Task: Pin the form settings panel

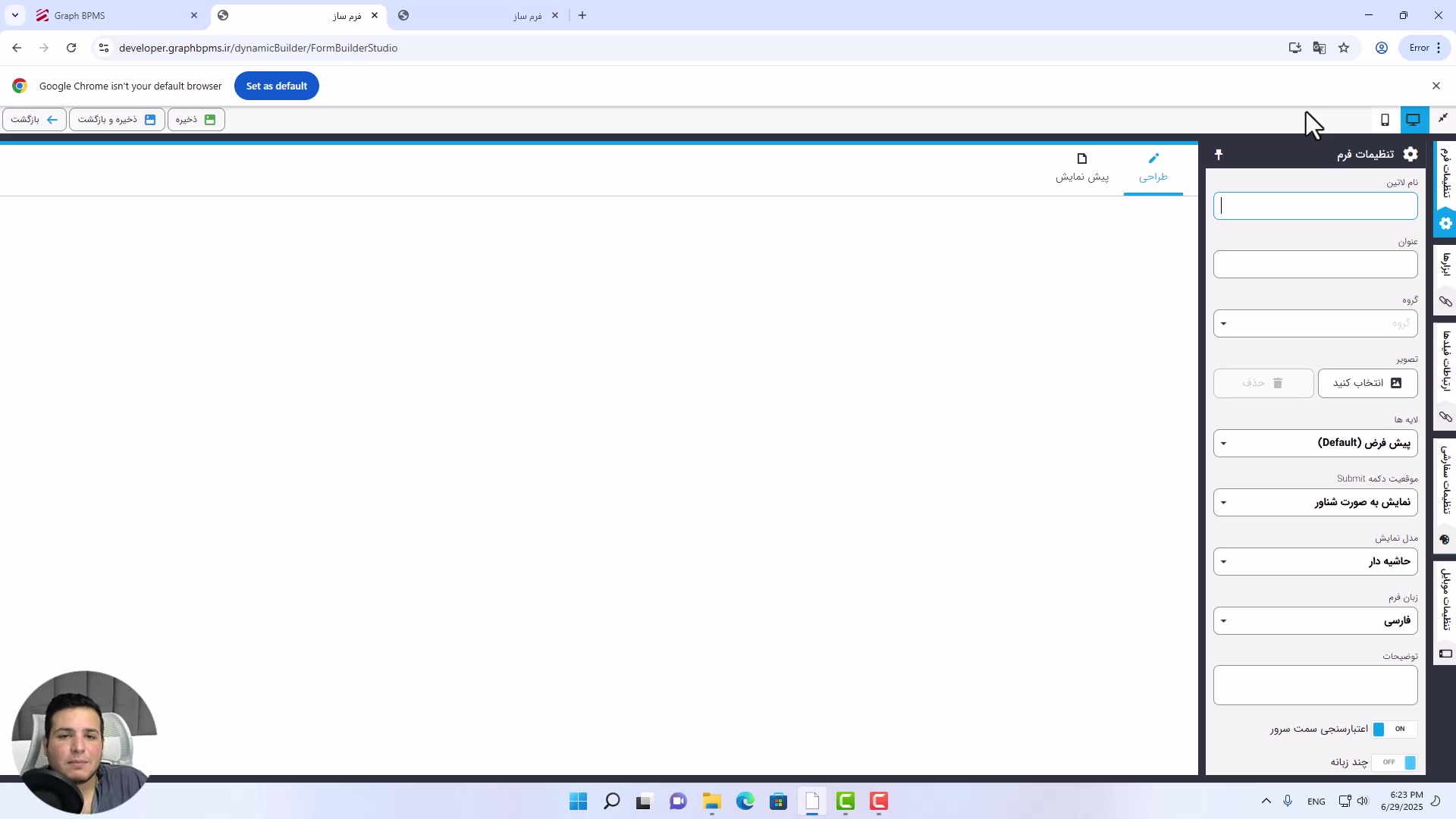Action: pos(1219,155)
